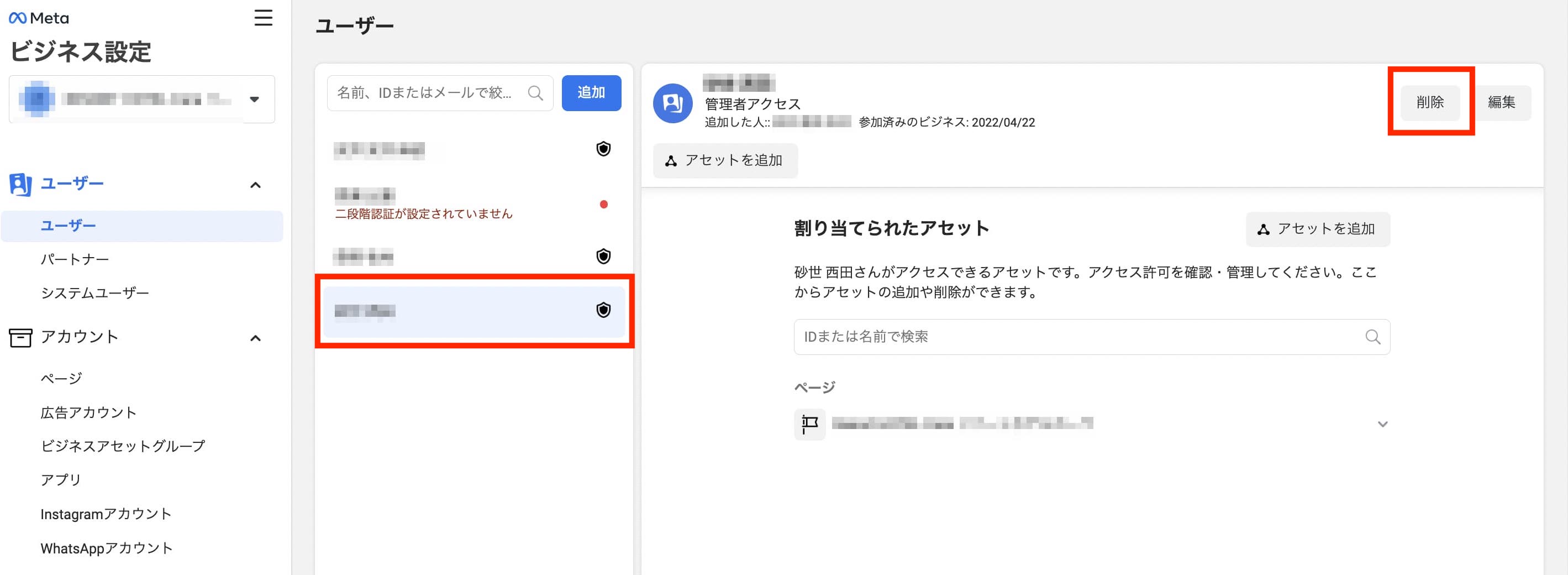Click the Meta logo
Viewport: 1568px width, 575px height.
point(38,18)
